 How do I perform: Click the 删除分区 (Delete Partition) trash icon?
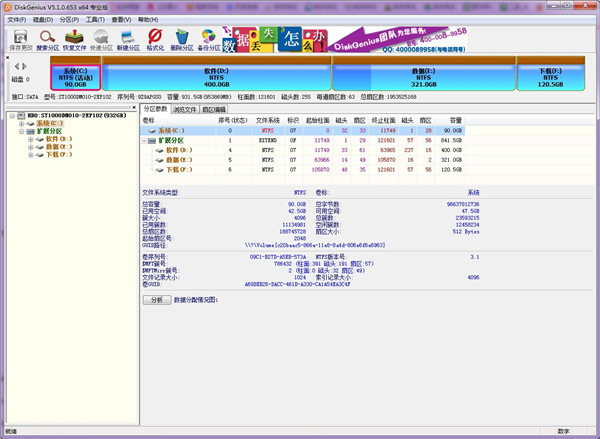[181, 38]
